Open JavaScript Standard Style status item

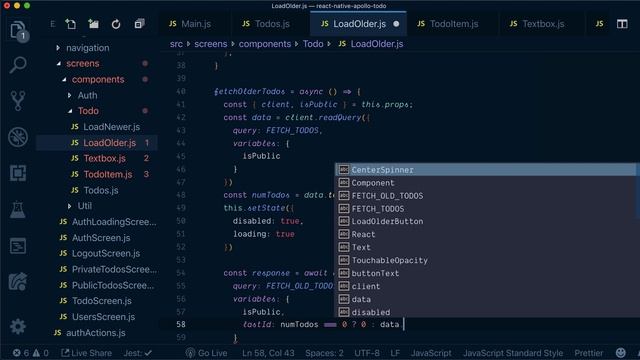513,353
